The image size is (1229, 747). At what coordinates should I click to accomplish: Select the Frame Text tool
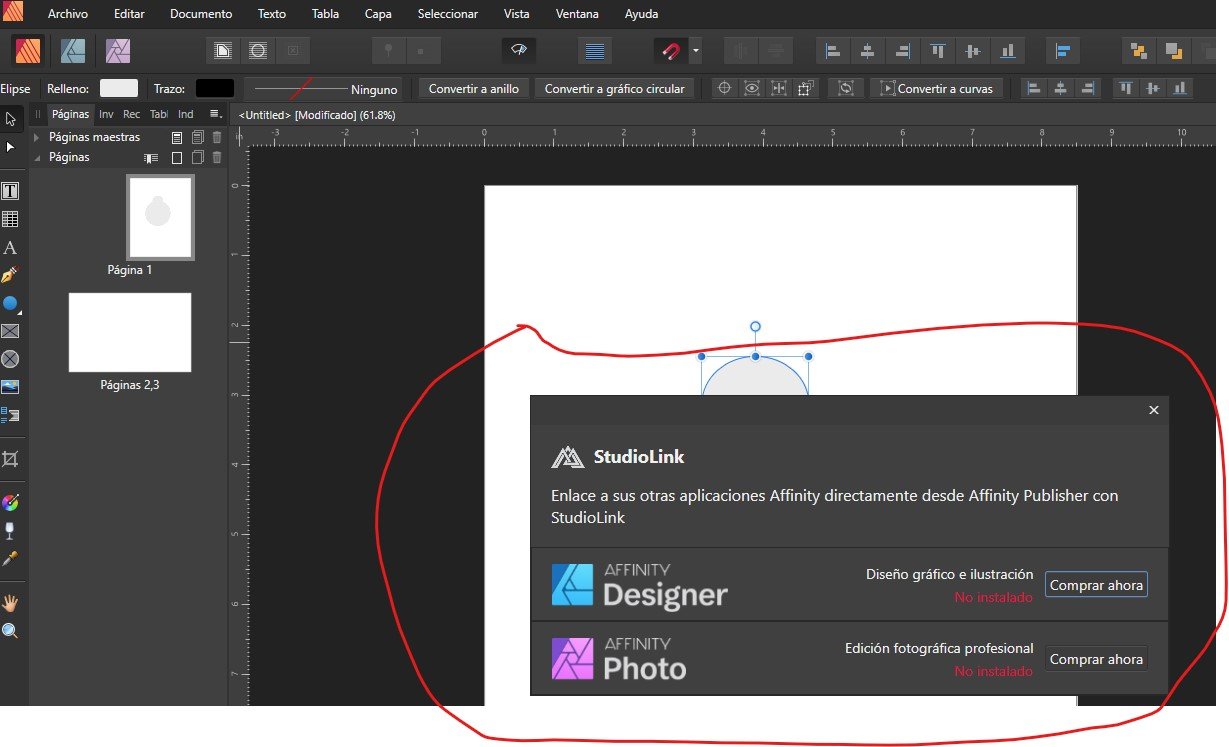11,191
